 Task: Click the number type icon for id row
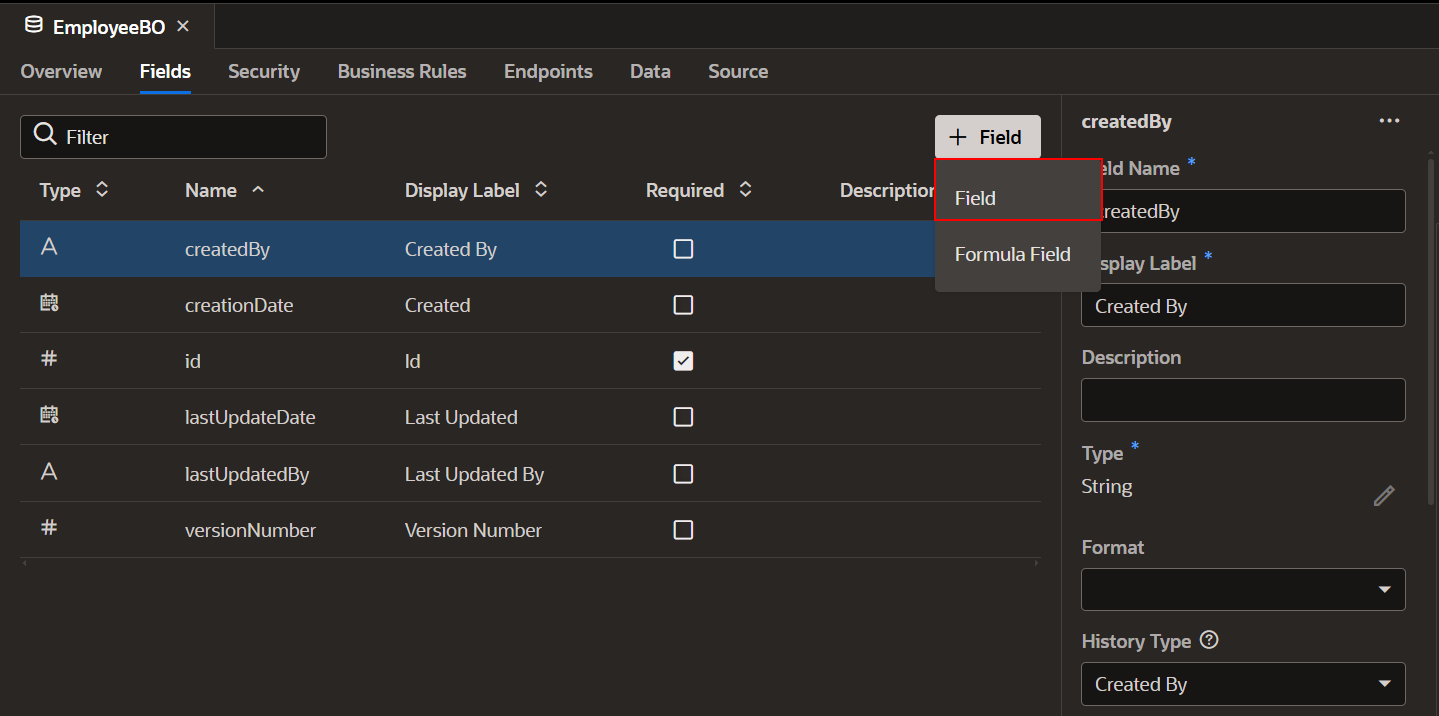point(49,359)
